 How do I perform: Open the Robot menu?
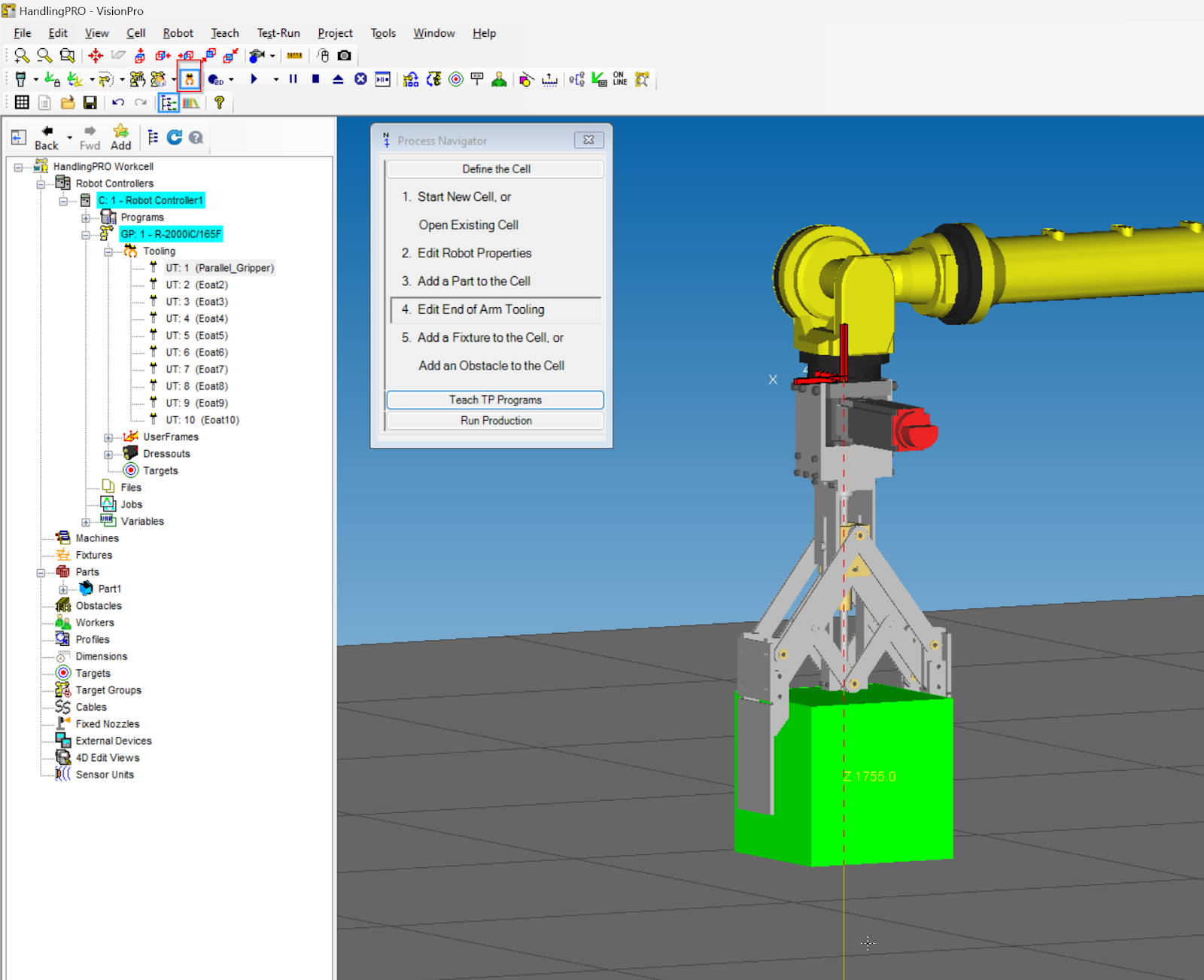click(178, 33)
